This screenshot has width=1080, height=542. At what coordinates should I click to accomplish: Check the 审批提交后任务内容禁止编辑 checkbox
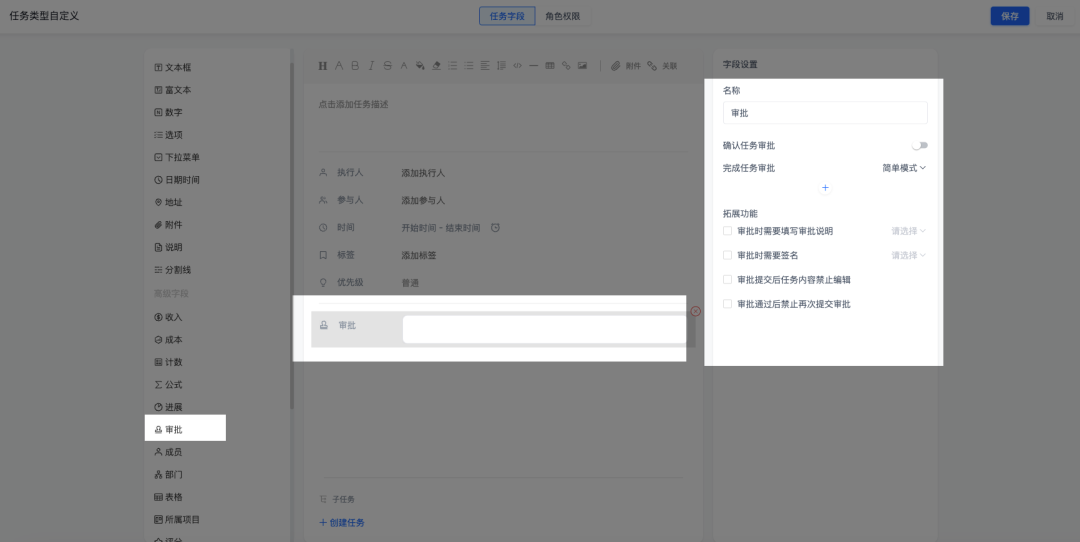point(728,280)
